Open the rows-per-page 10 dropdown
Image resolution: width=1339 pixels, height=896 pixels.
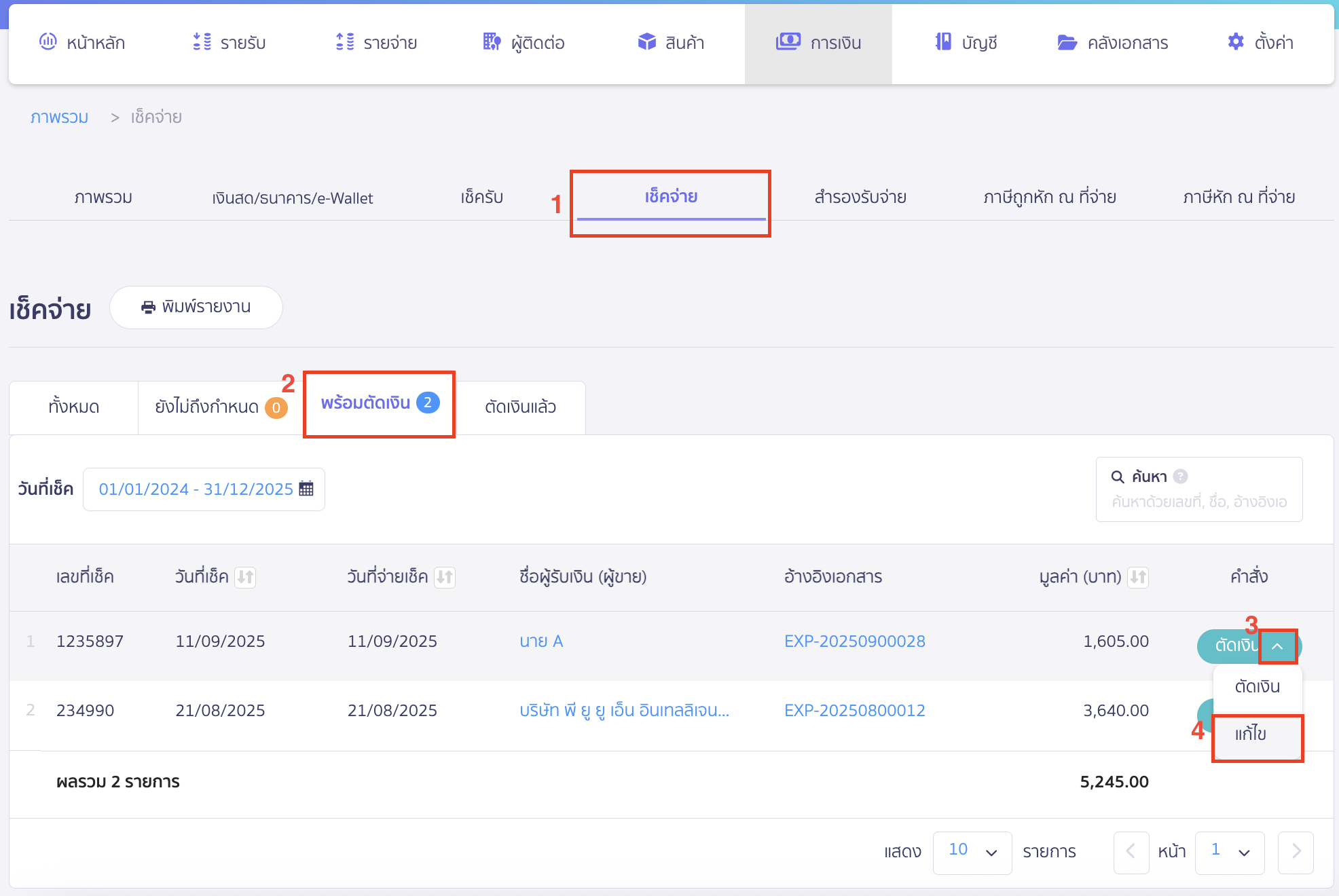click(972, 852)
